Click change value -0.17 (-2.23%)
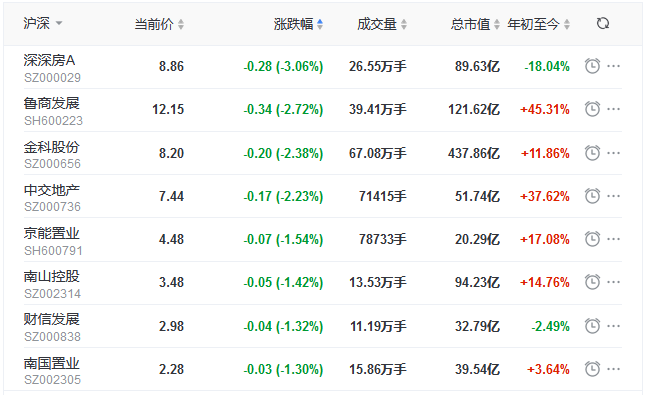 [x=283, y=196]
